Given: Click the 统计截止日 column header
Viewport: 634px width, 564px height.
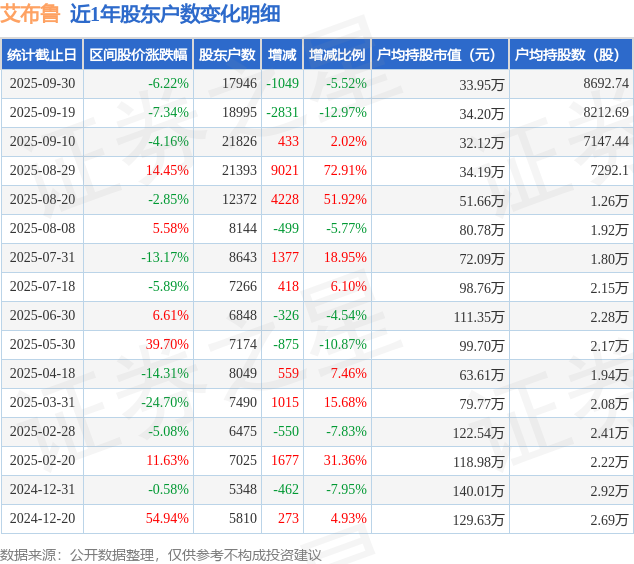Looking at the screenshot, I should click(x=42, y=55).
